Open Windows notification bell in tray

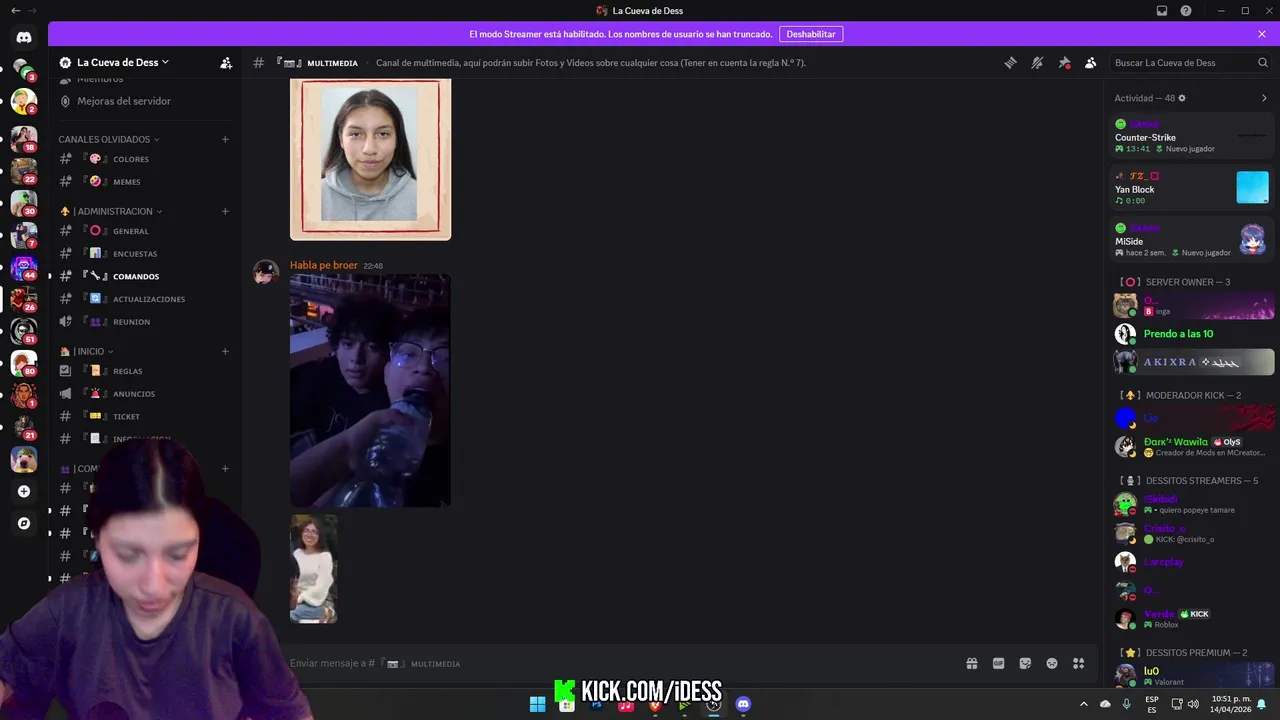(1262, 704)
